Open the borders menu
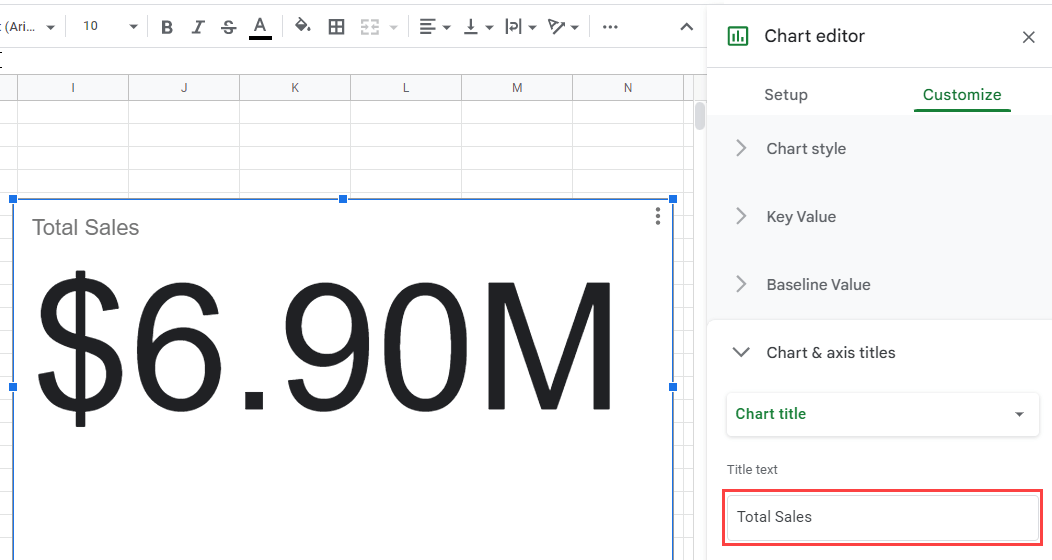 coord(336,27)
